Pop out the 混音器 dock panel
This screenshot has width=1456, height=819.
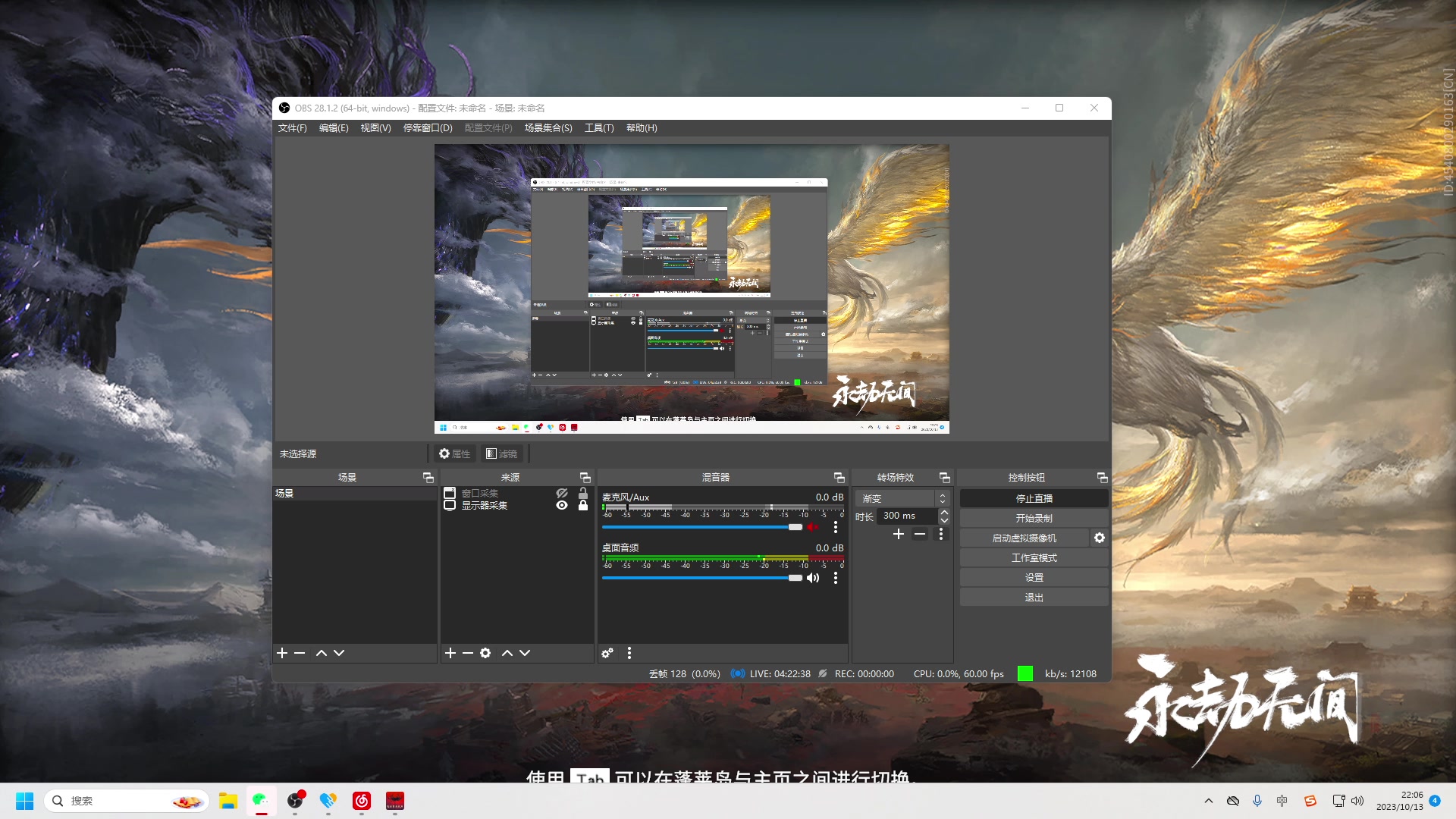click(839, 477)
